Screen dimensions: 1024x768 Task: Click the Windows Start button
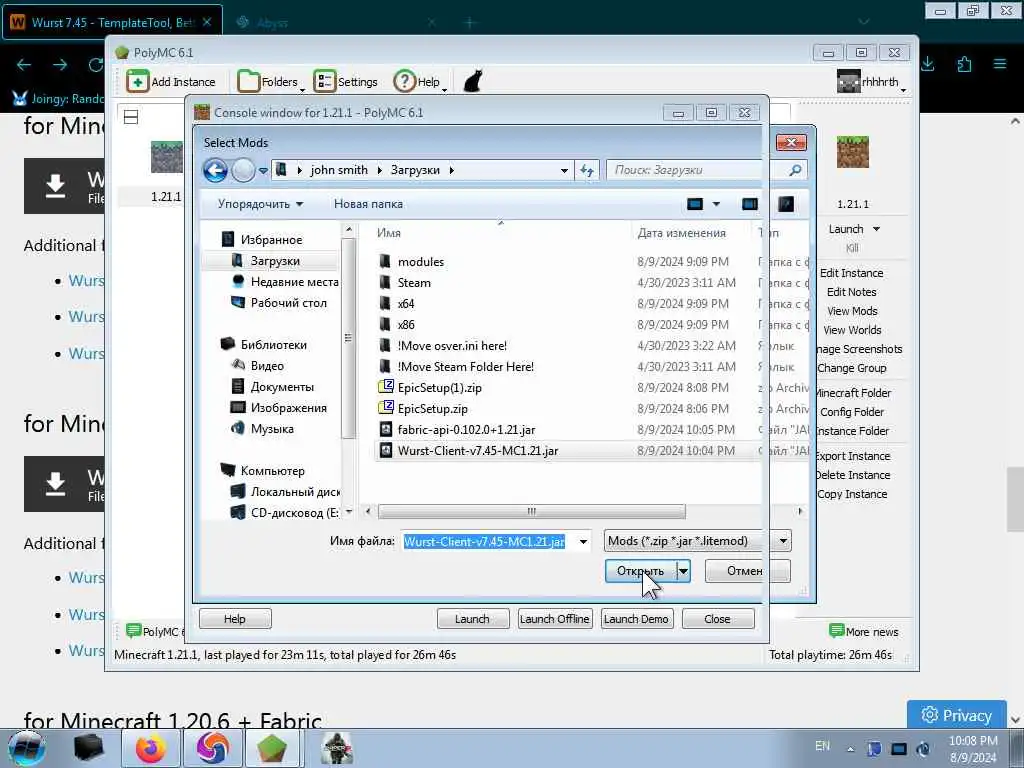[x=25, y=748]
